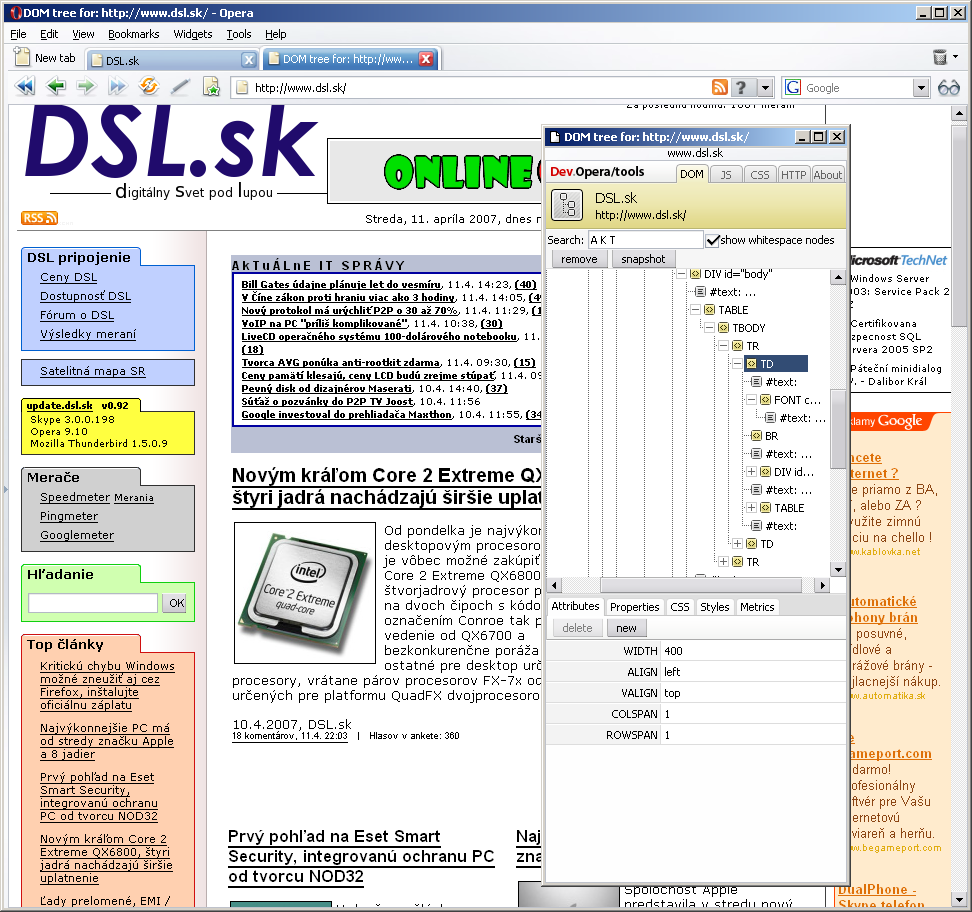Screen dimensions: 972x912
Task: Click the binoculars find icon
Action: [948, 87]
